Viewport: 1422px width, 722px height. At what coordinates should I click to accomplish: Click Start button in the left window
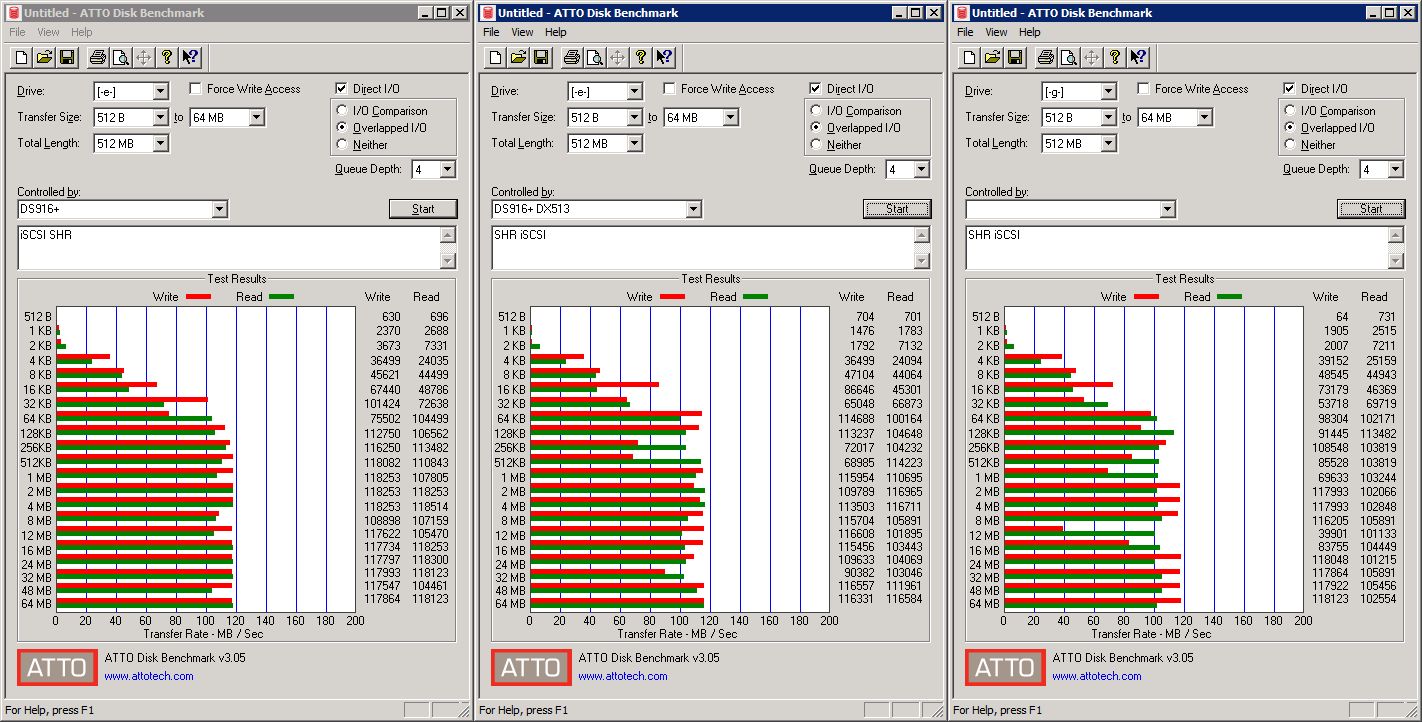(423, 209)
